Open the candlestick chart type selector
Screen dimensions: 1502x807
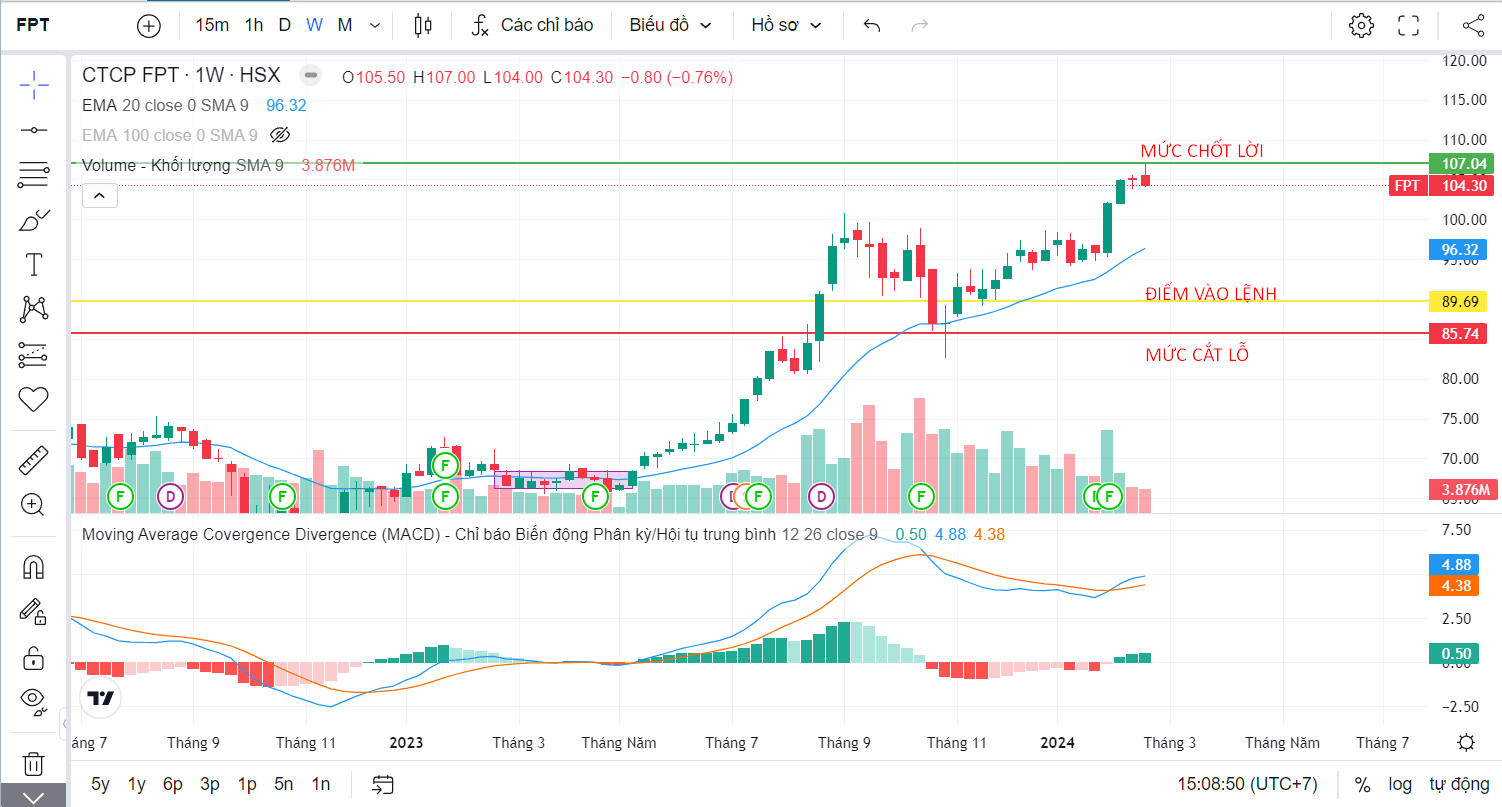[x=423, y=25]
